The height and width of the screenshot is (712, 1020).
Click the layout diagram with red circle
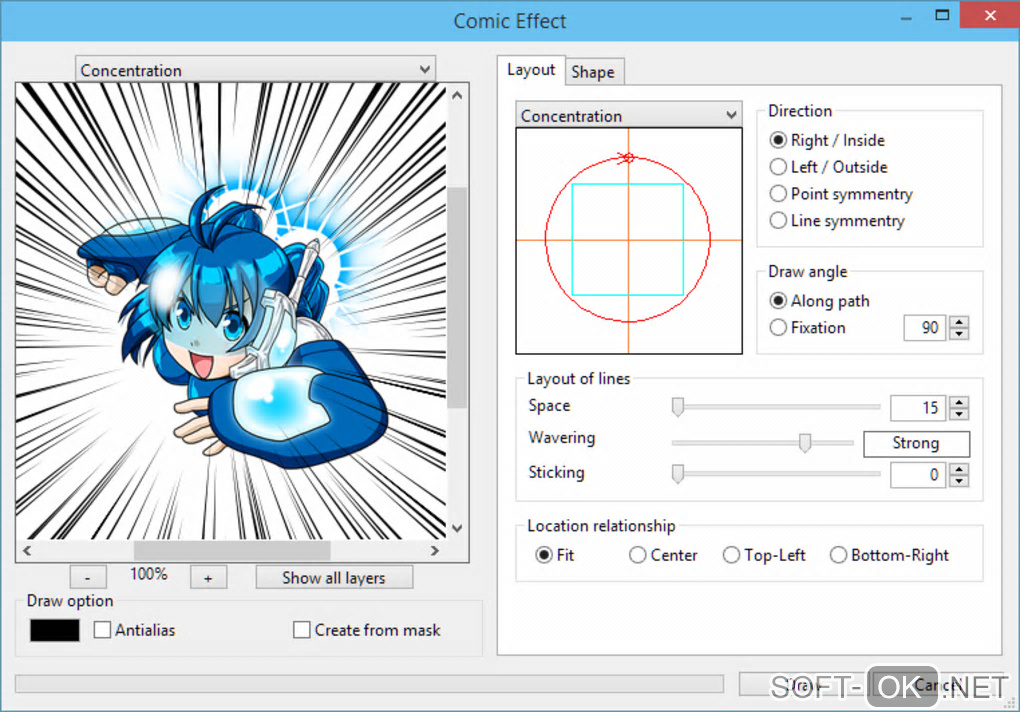click(628, 241)
